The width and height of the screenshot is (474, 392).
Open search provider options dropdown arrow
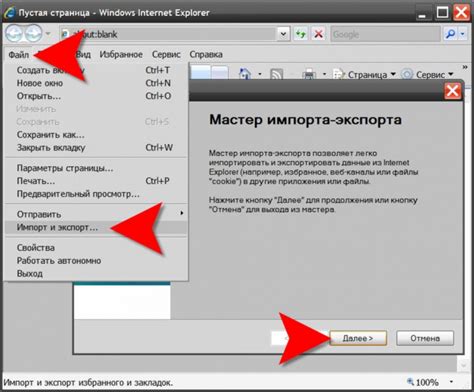pyautogui.click(x=463, y=34)
